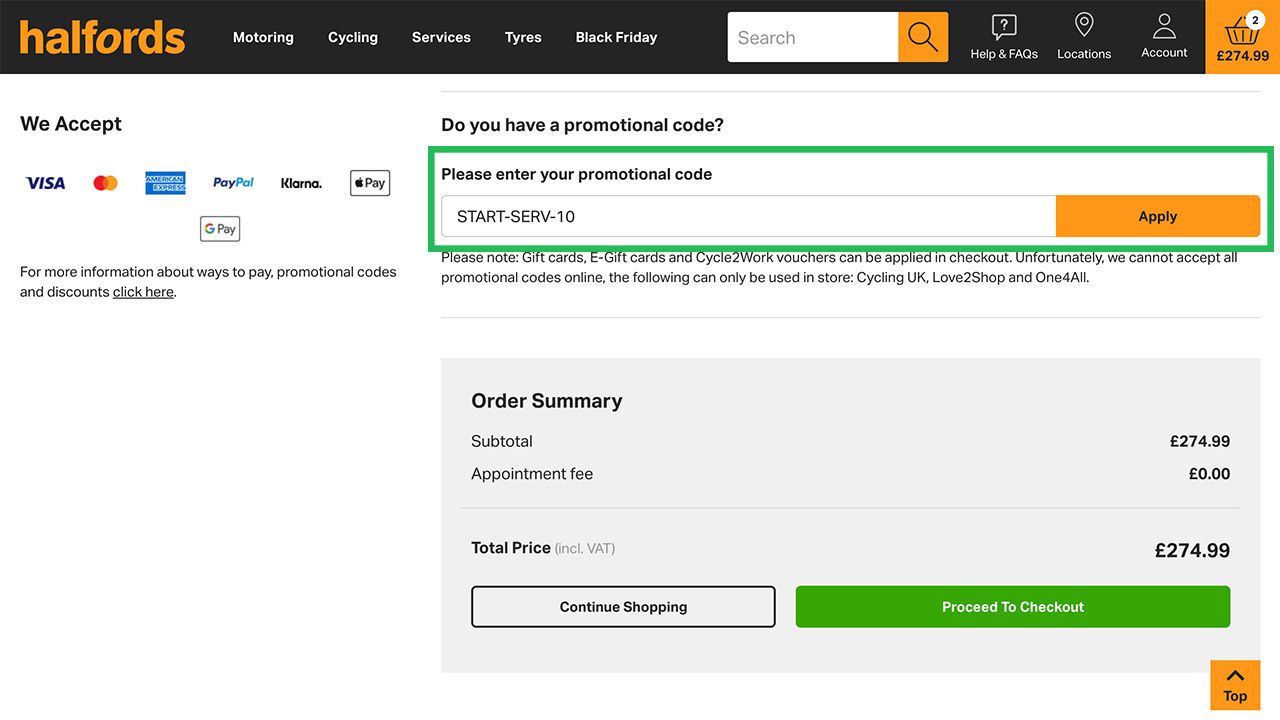1280x720 pixels.
Task: Click the PayPal payment logo
Action: pyautogui.click(x=233, y=183)
